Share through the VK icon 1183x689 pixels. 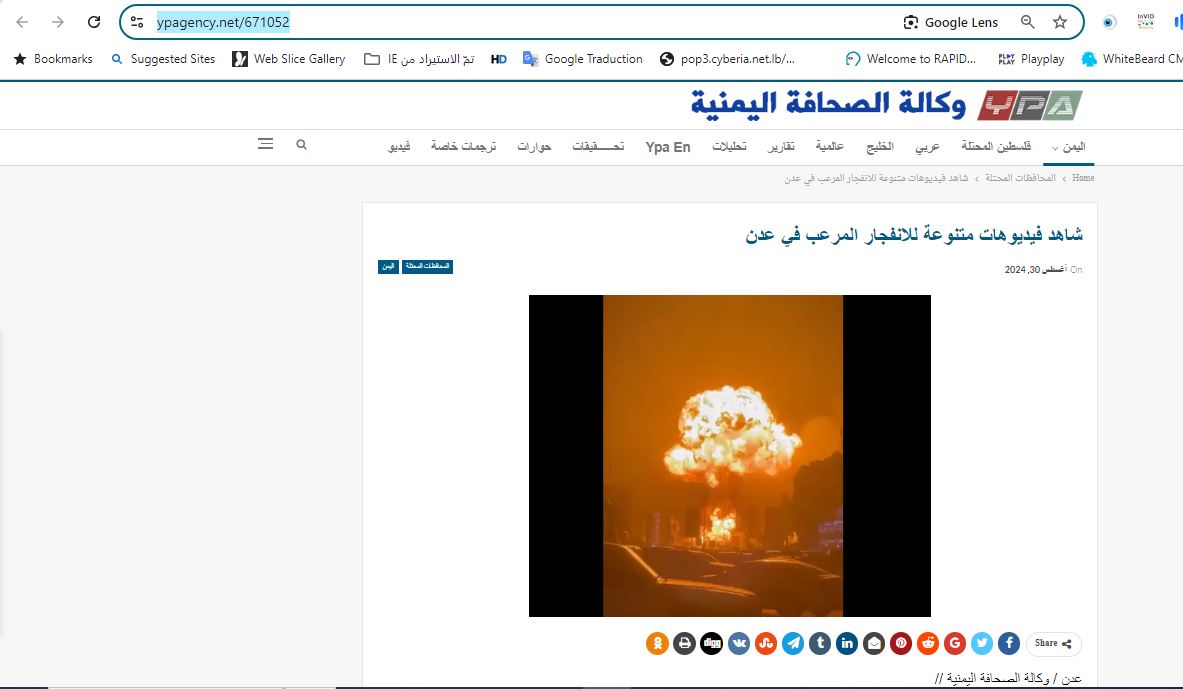tap(739, 643)
